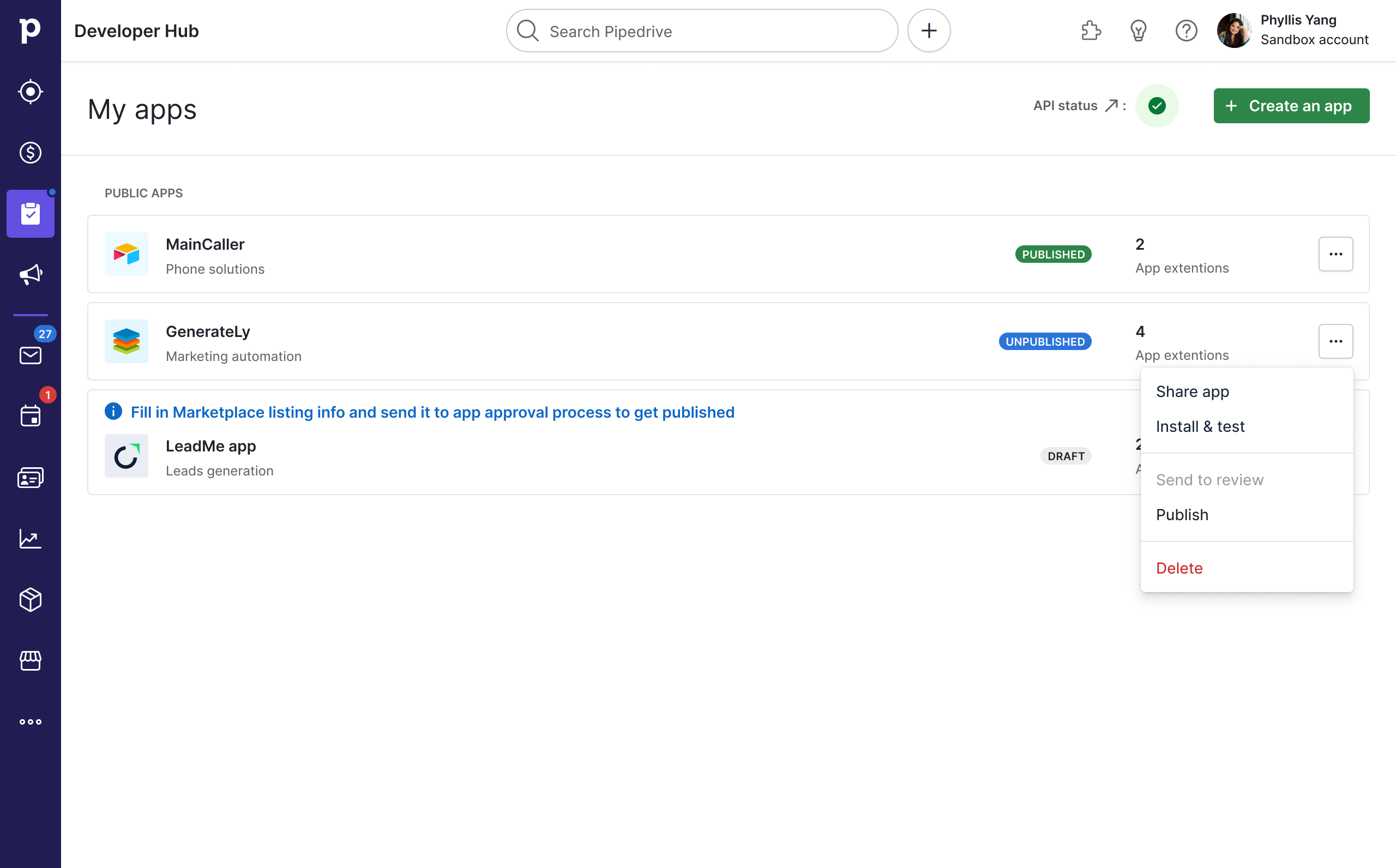Expand the LeadMe app options menu

[x=1336, y=456]
